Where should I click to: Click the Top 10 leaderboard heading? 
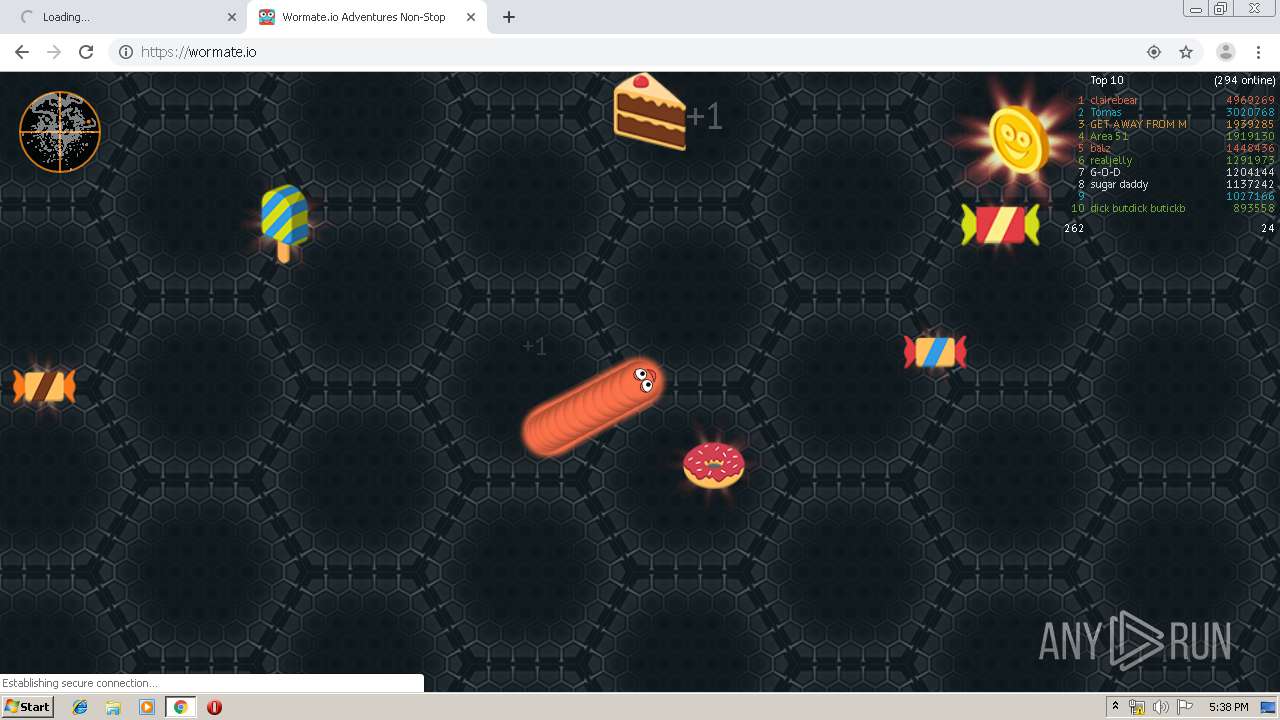point(1107,80)
